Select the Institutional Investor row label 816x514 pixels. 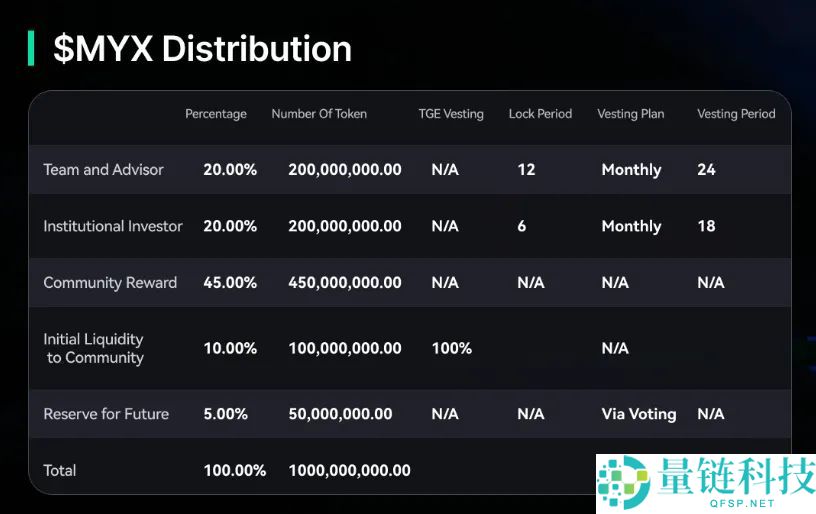[113, 226]
